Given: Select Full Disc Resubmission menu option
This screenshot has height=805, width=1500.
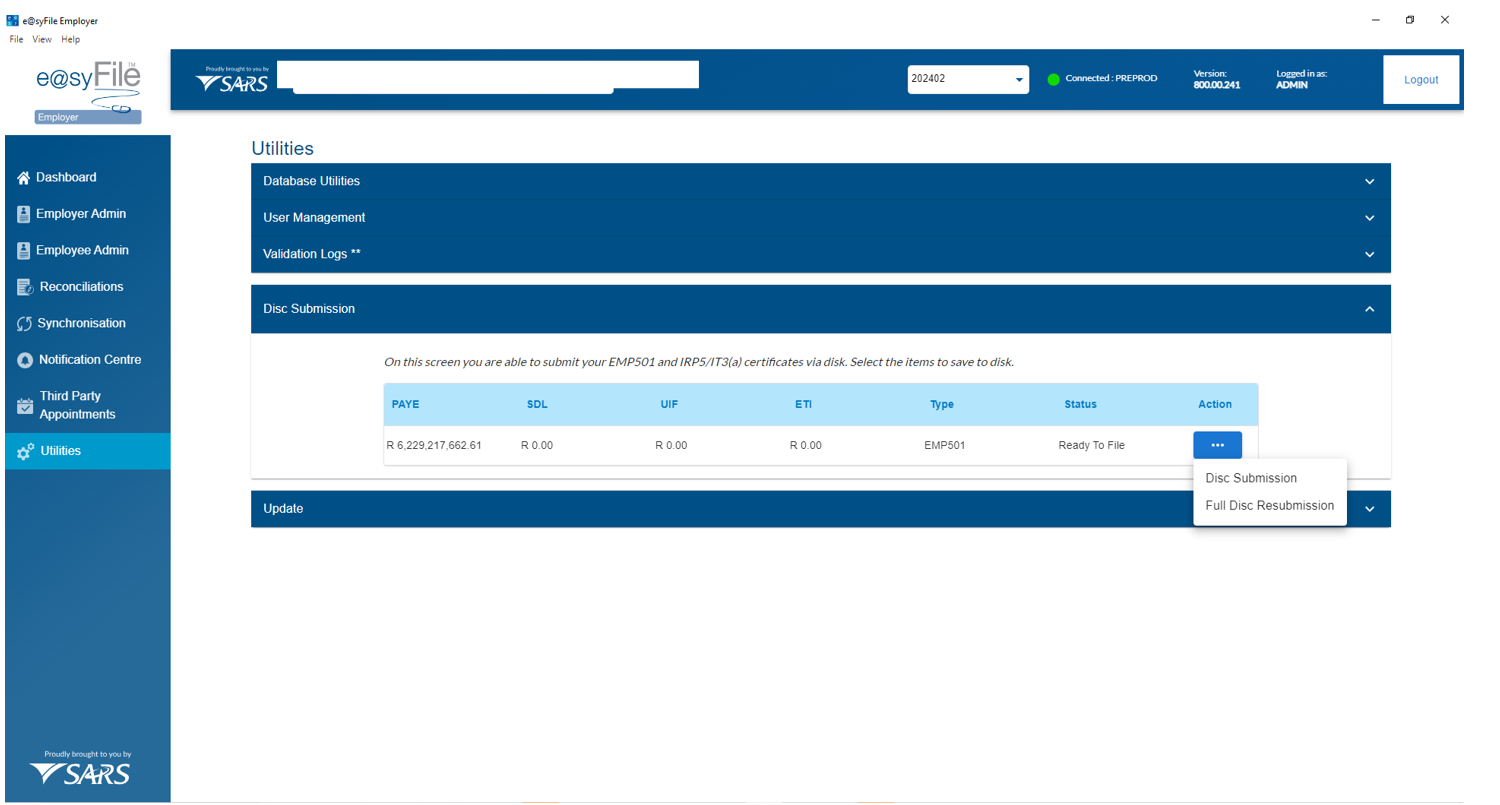Looking at the screenshot, I should coord(1269,506).
